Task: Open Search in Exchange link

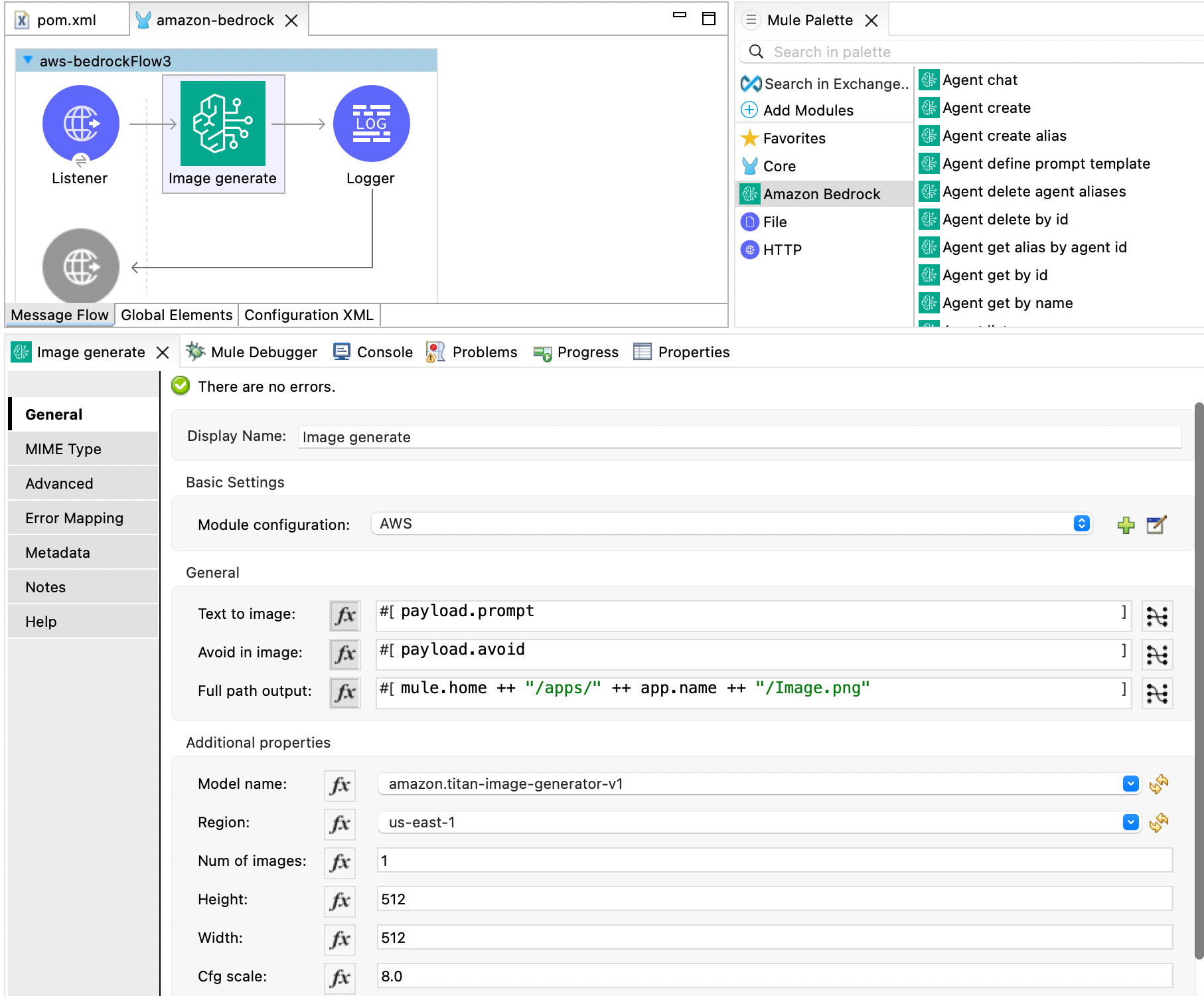Action: pyautogui.click(x=824, y=84)
